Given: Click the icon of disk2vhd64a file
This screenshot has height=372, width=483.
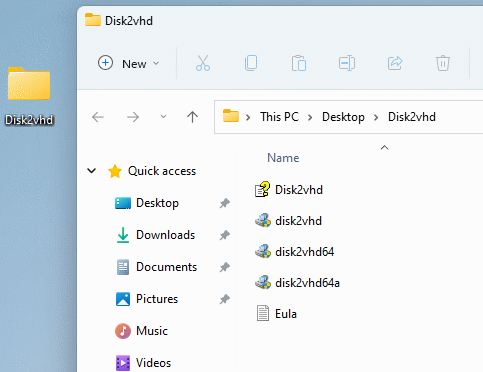Looking at the screenshot, I should pos(263,283).
